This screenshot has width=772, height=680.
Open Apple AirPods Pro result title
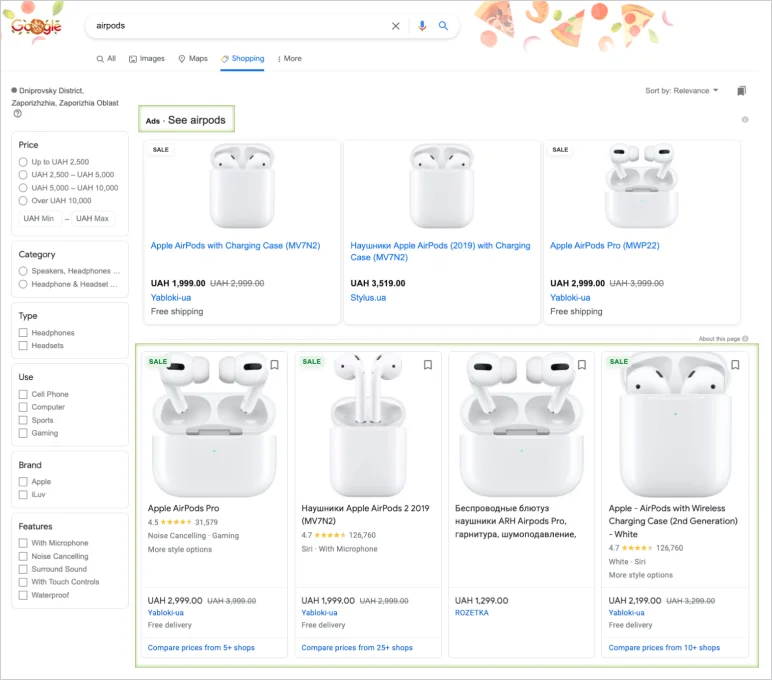184,509
